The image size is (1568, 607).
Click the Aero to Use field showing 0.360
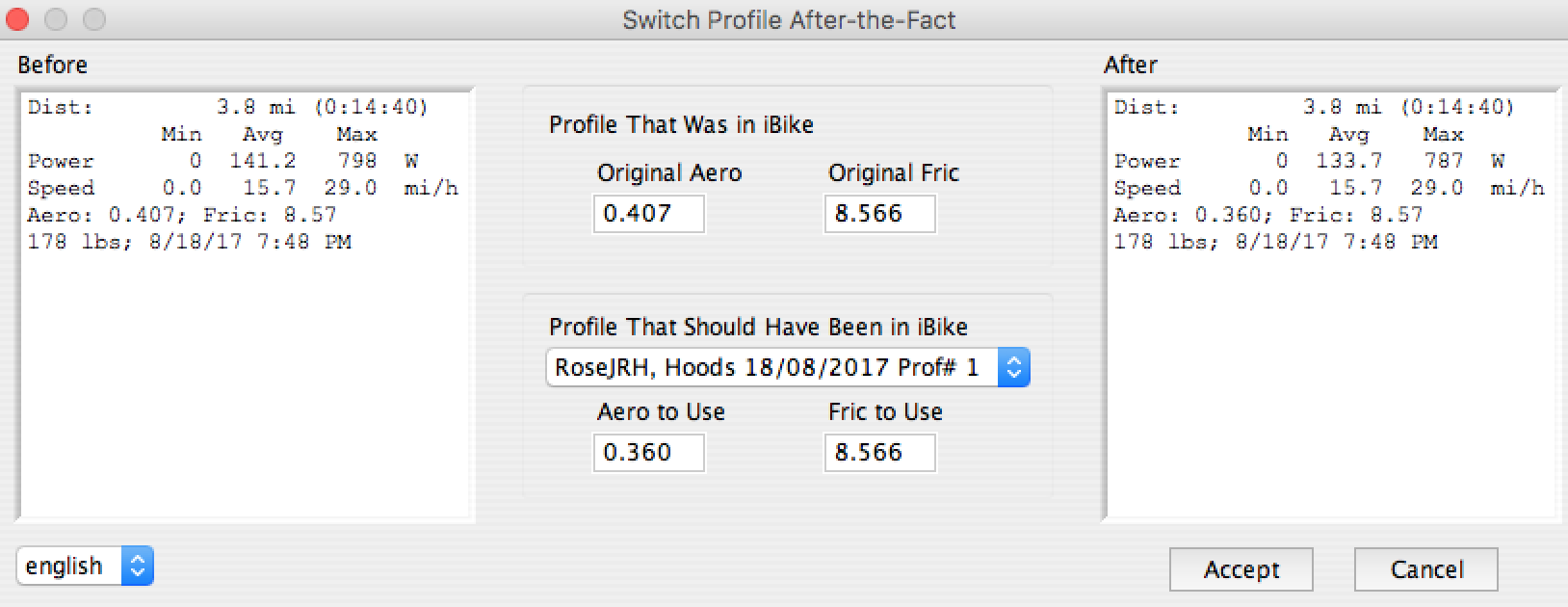[648, 452]
